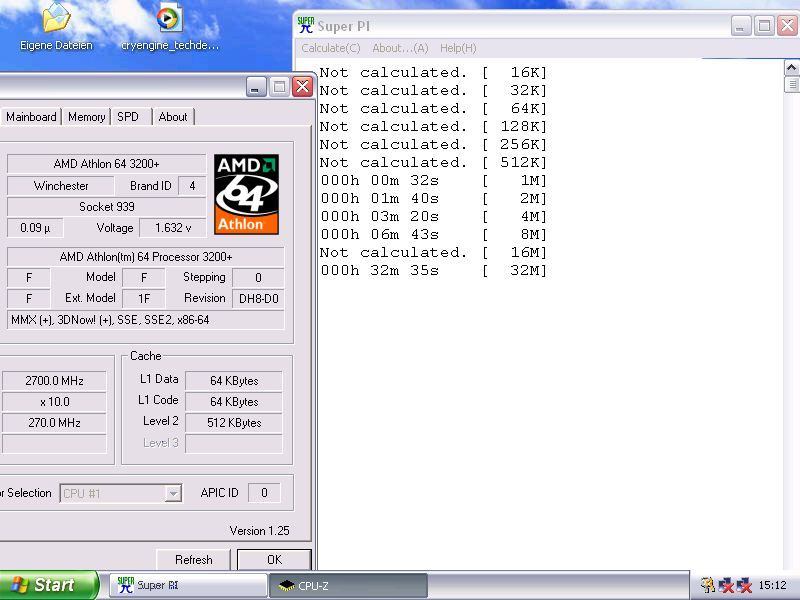Click the first system tray icon
The height and width of the screenshot is (600, 800).
707,585
